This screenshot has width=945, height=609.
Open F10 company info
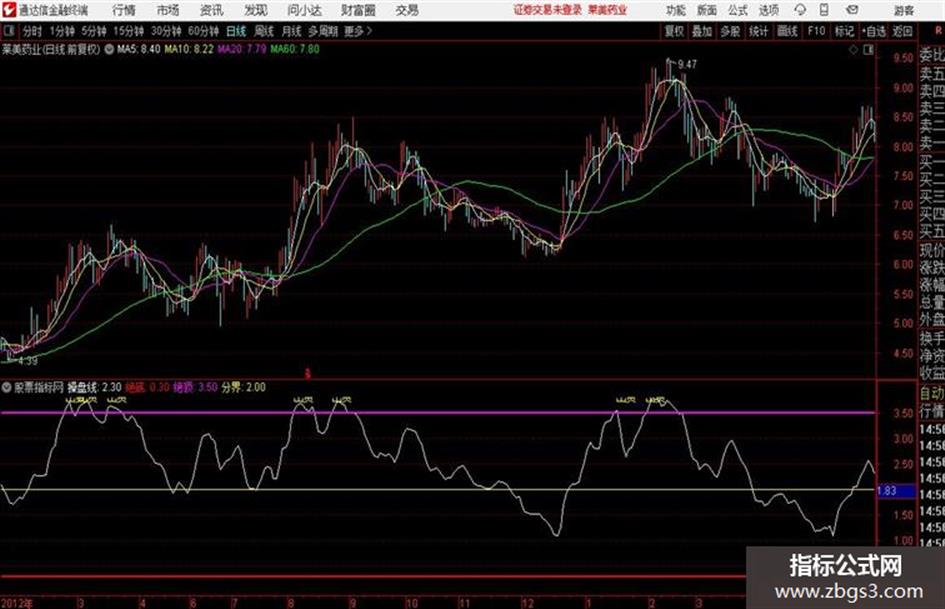point(816,31)
